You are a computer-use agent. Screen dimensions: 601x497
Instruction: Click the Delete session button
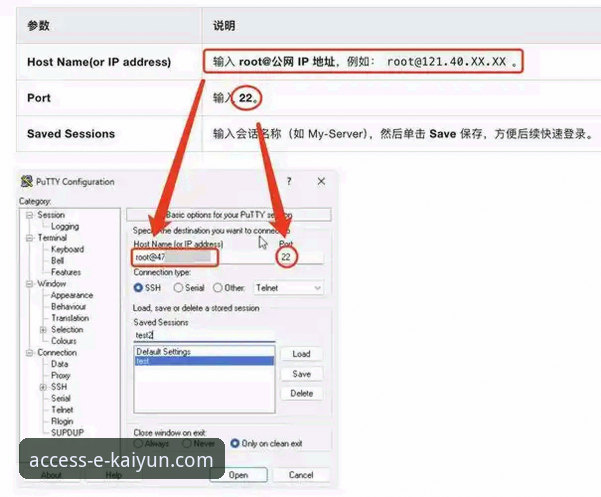[x=302, y=394]
